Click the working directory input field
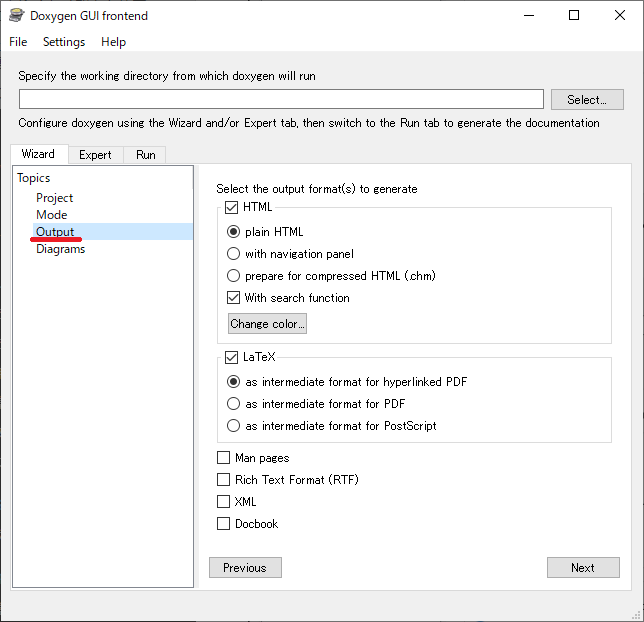644x622 pixels. [x=281, y=99]
